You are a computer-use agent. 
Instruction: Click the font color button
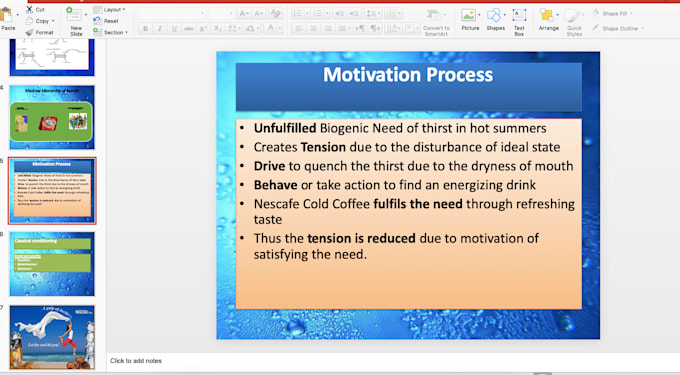[x=271, y=29]
